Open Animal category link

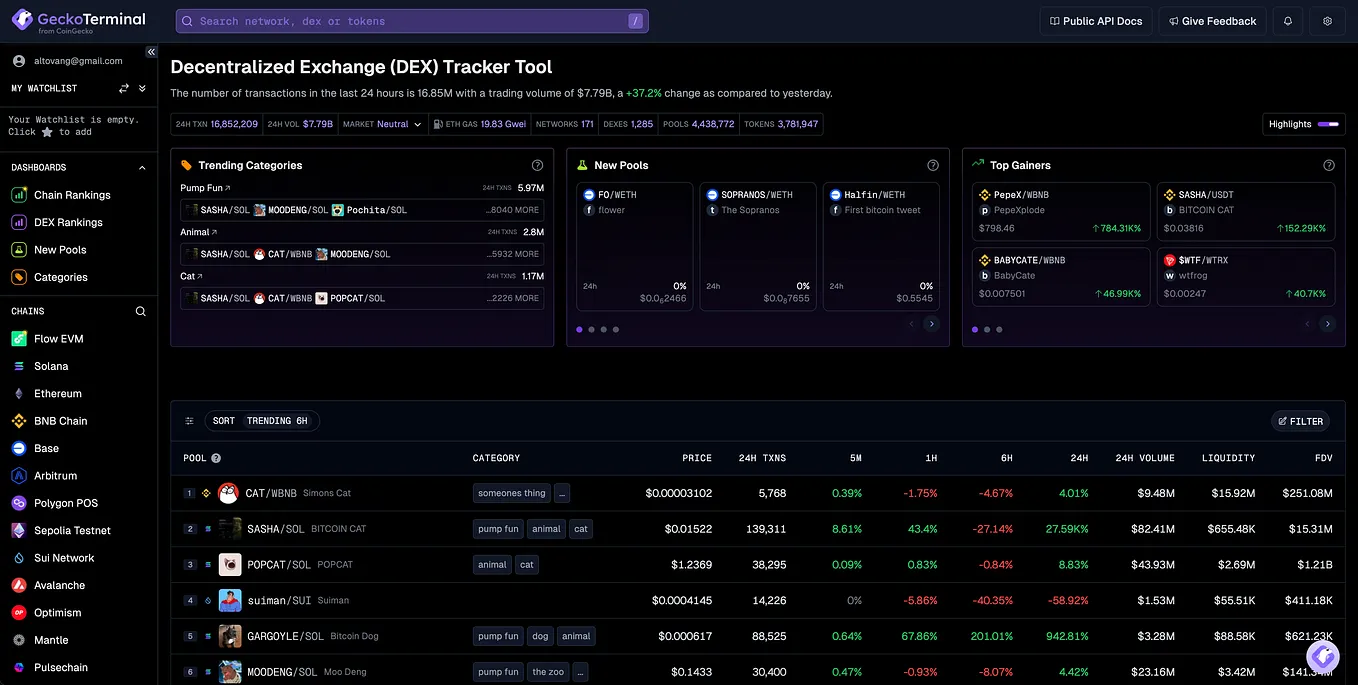point(198,232)
